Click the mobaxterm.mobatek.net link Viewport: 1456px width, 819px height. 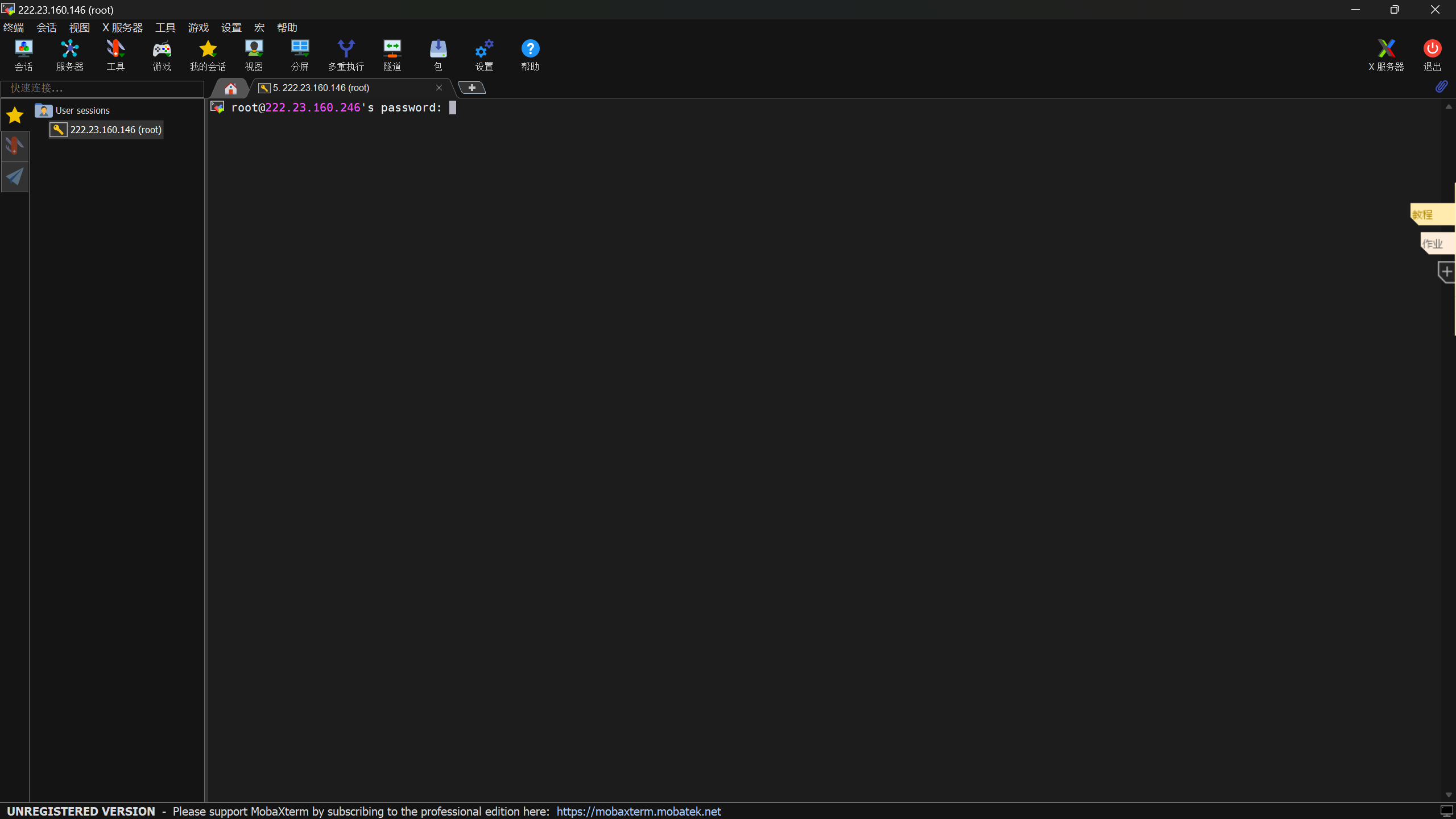[x=638, y=811]
